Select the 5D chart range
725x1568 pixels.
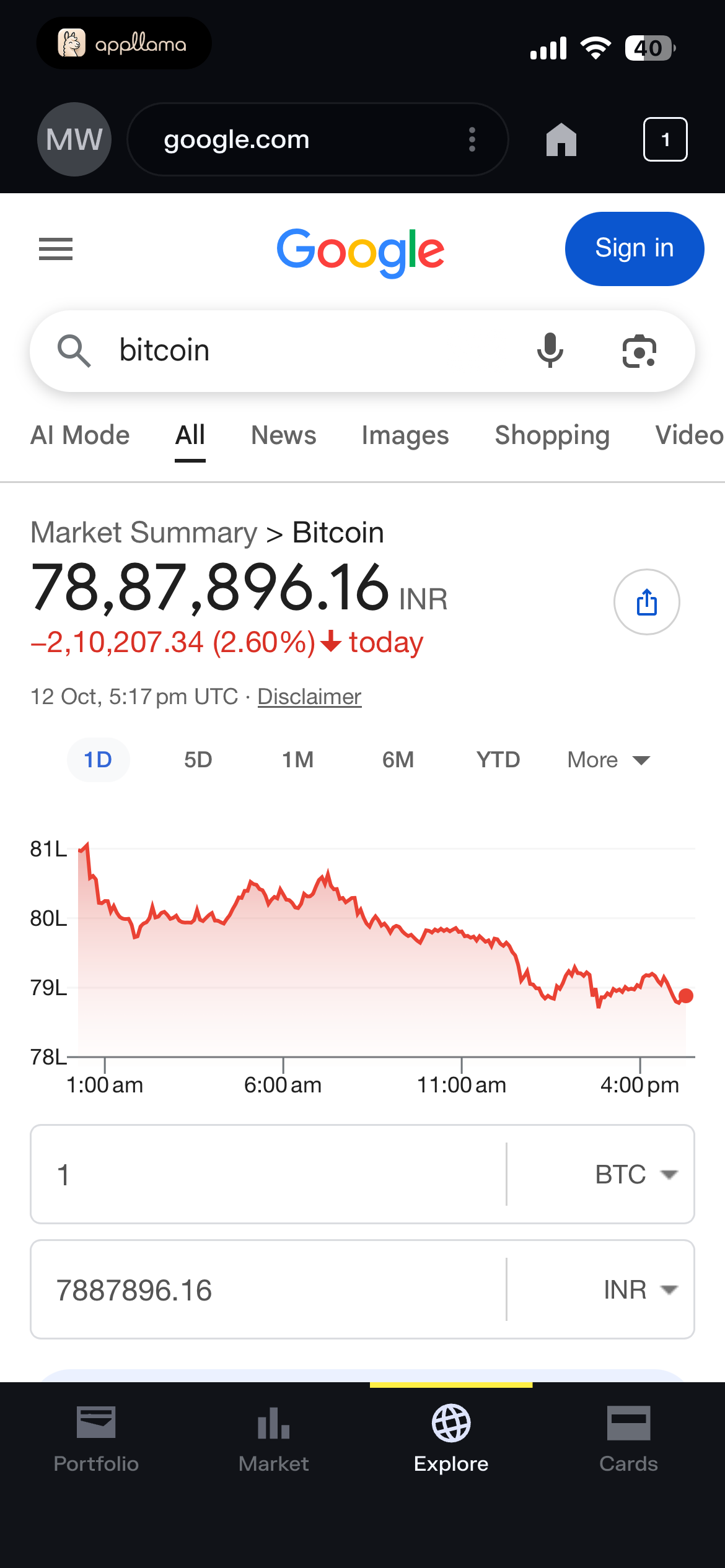[198, 760]
